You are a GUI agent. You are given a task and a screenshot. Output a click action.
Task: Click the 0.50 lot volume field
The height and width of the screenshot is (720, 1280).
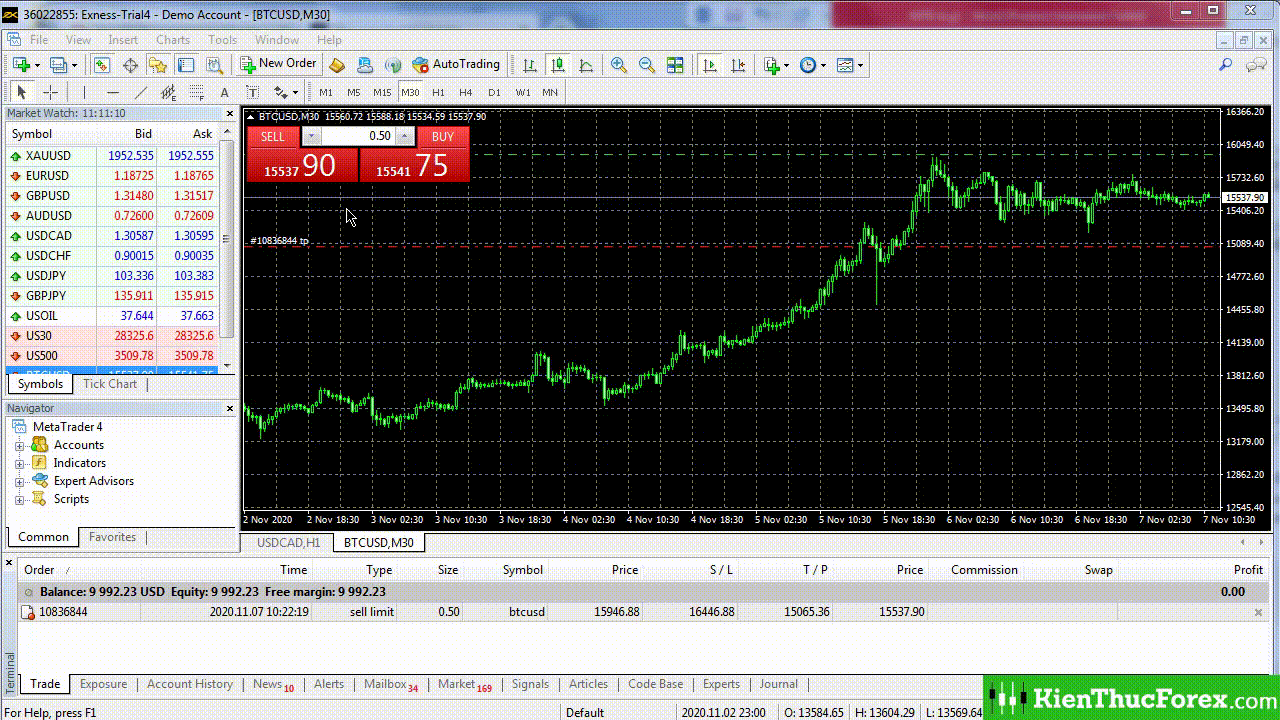tap(358, 136)
